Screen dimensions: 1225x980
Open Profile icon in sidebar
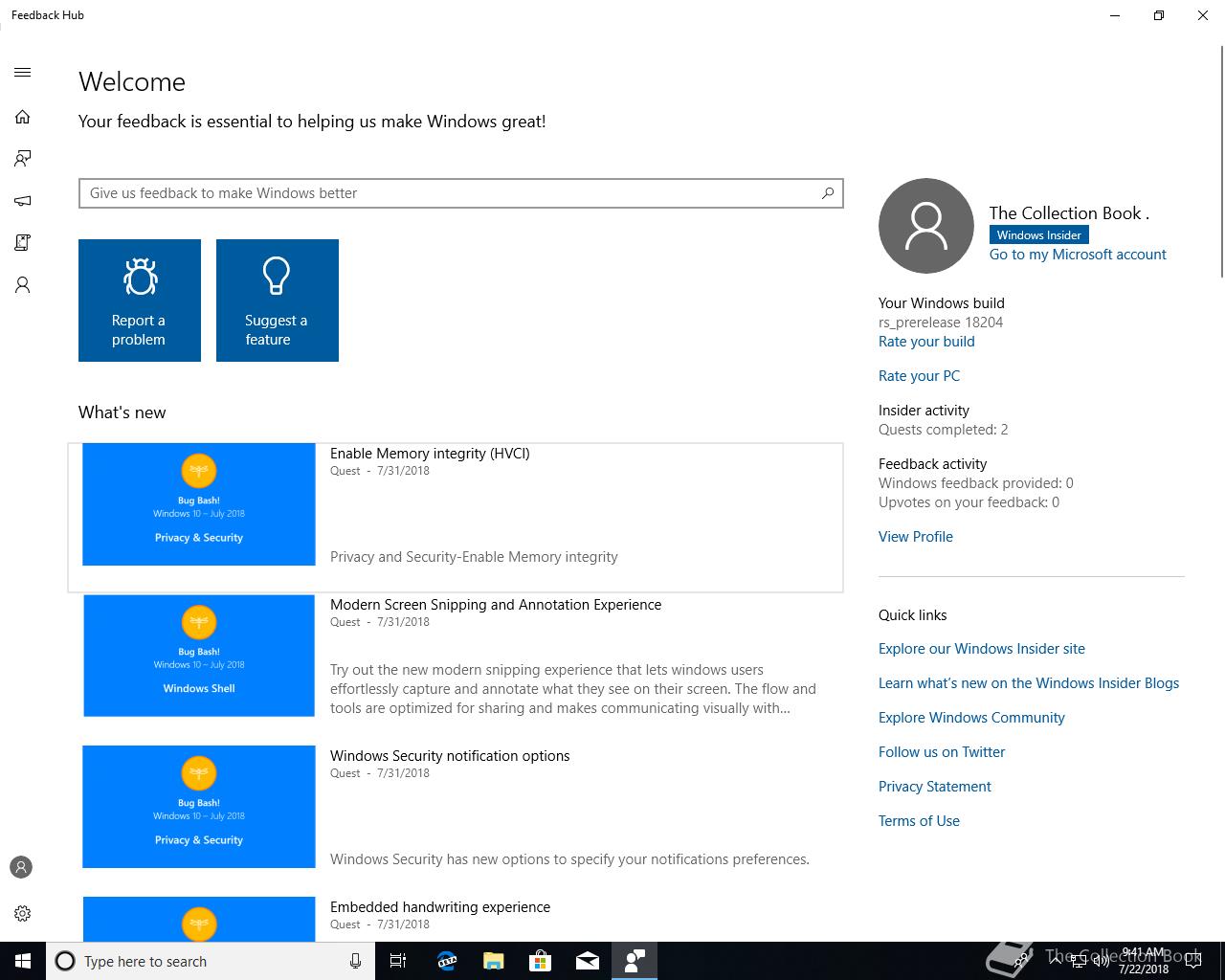point(23,285)
